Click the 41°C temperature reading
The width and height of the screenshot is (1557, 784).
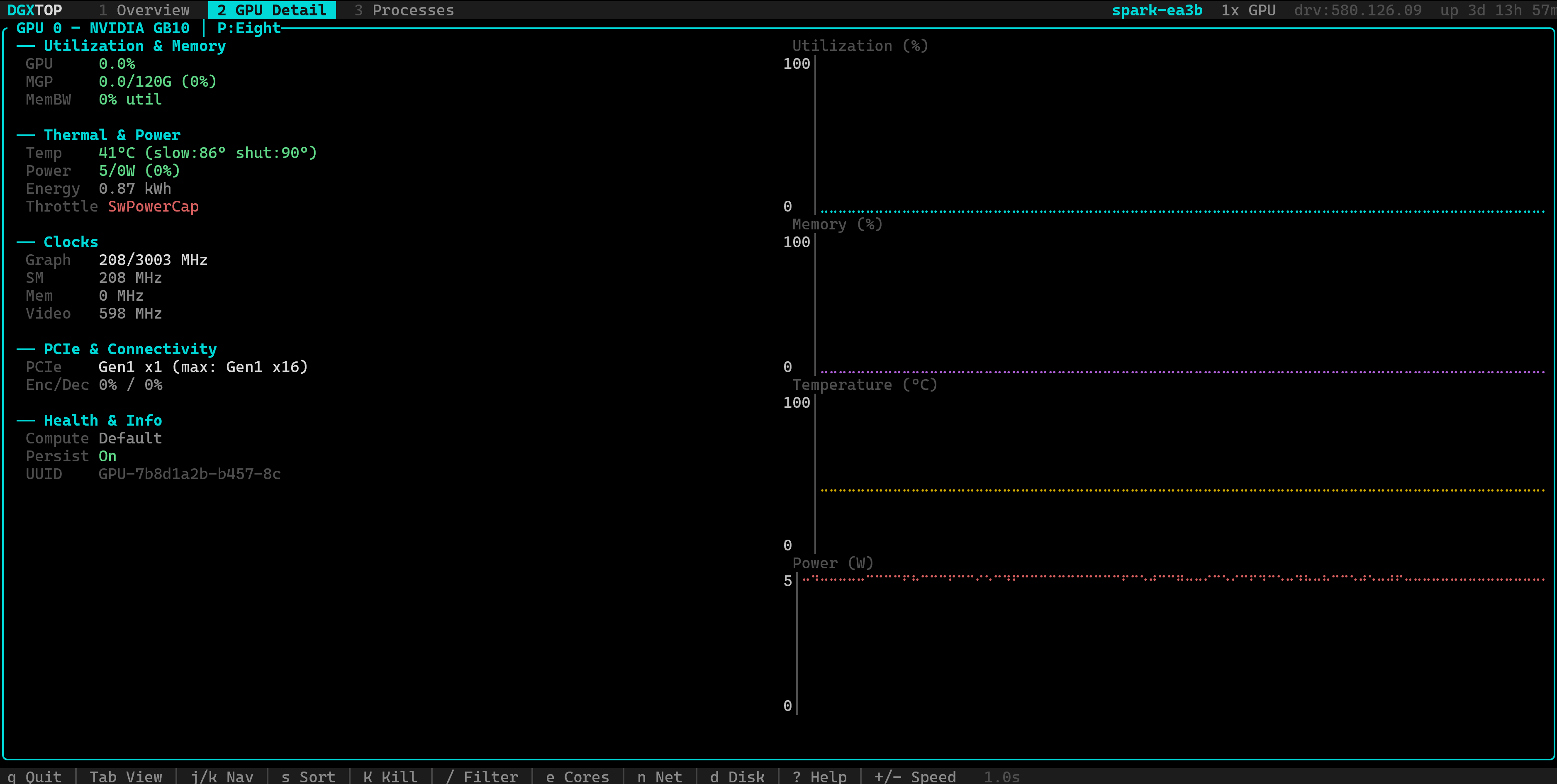pyautogui.click(x=117, y=153)
